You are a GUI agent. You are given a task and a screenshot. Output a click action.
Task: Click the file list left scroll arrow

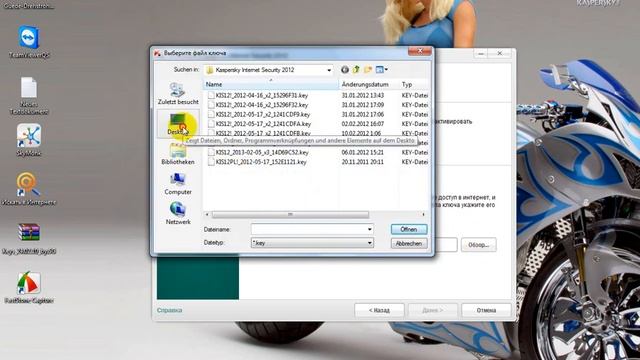click(207, 214)
